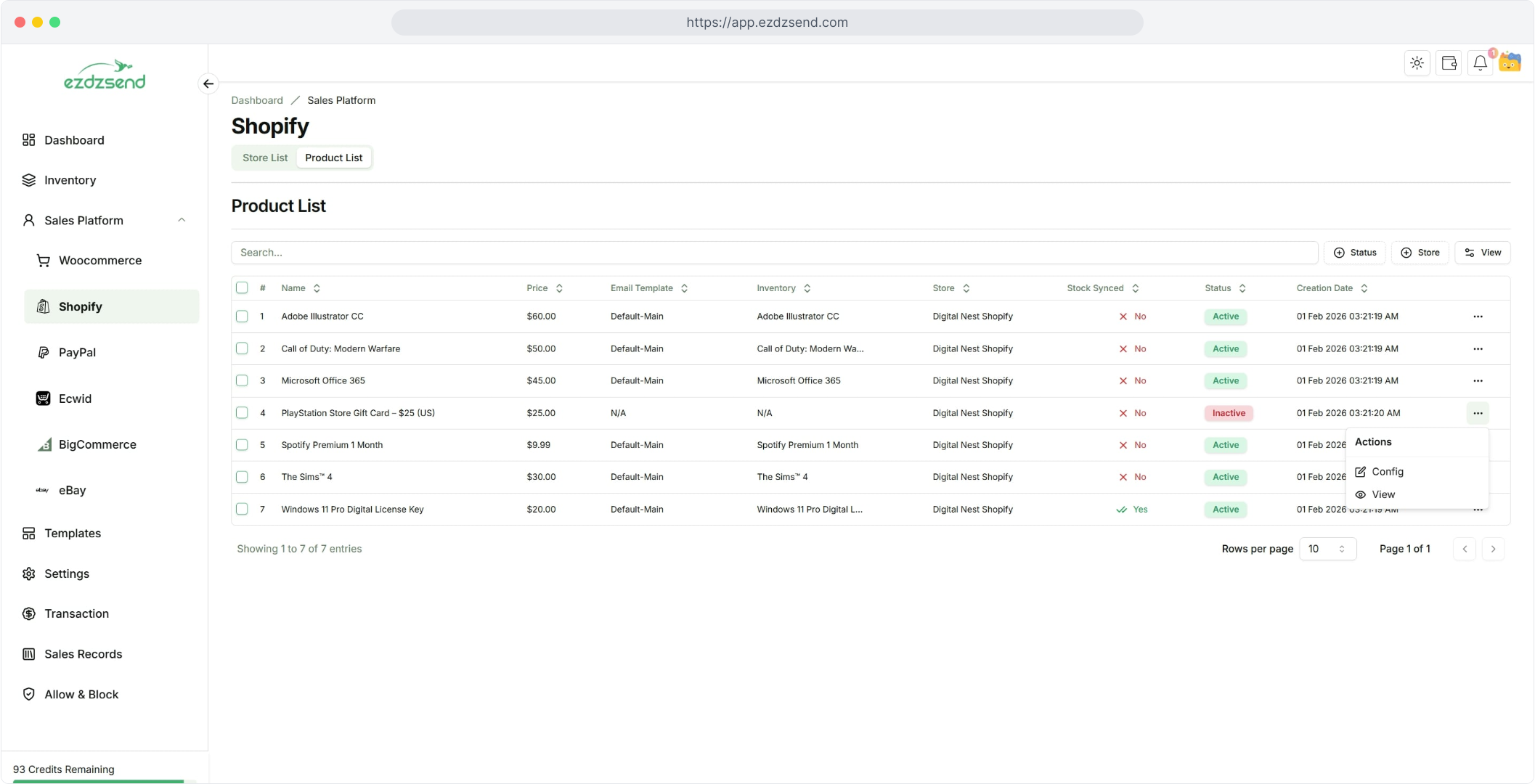Tick checkbox for Windows 11 Pro row
Image resolution: width=1535 pixels, height=784 pixels.
(x=242, y=509)
